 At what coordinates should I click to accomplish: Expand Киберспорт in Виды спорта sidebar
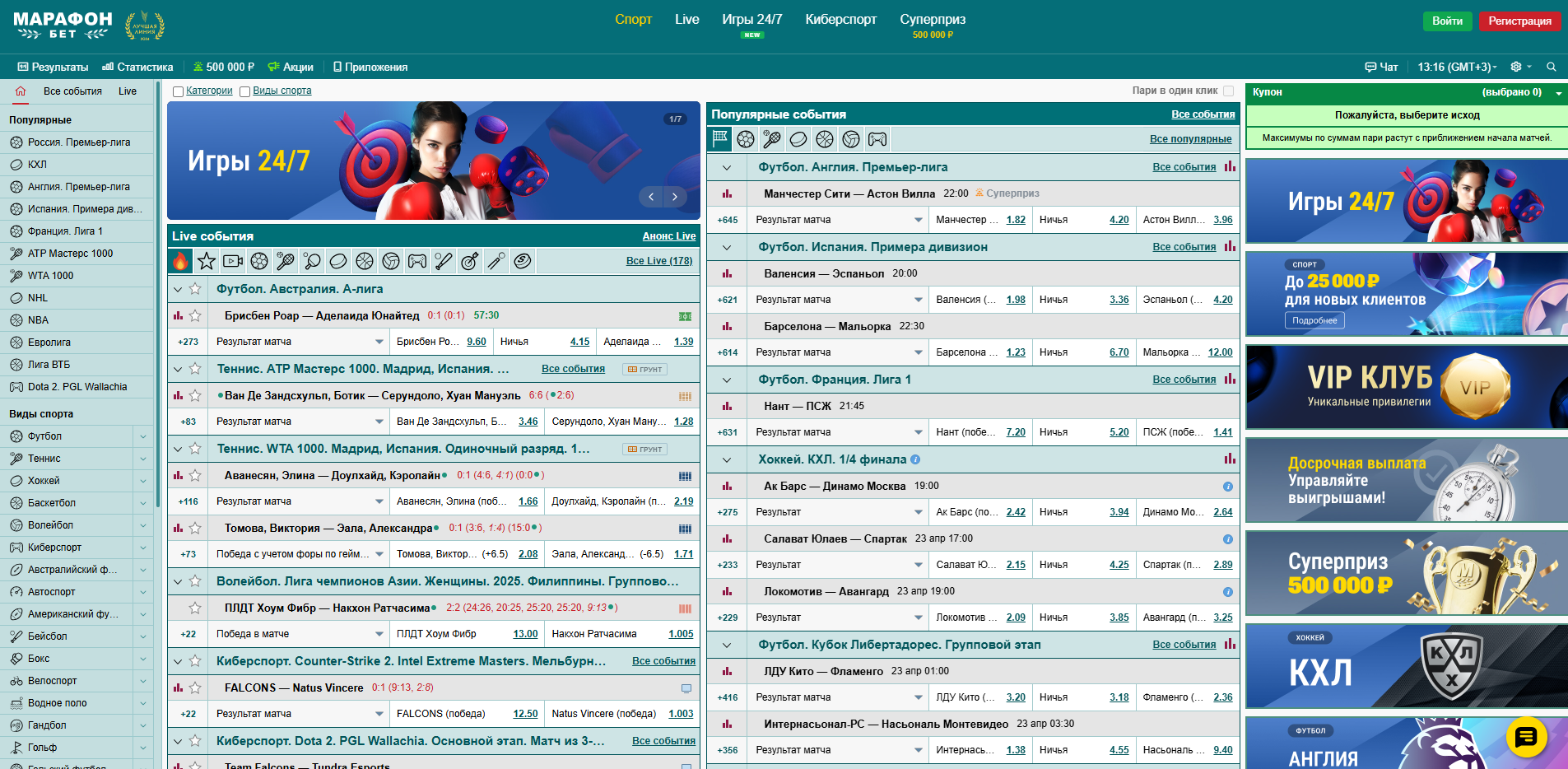pos(143,548)
